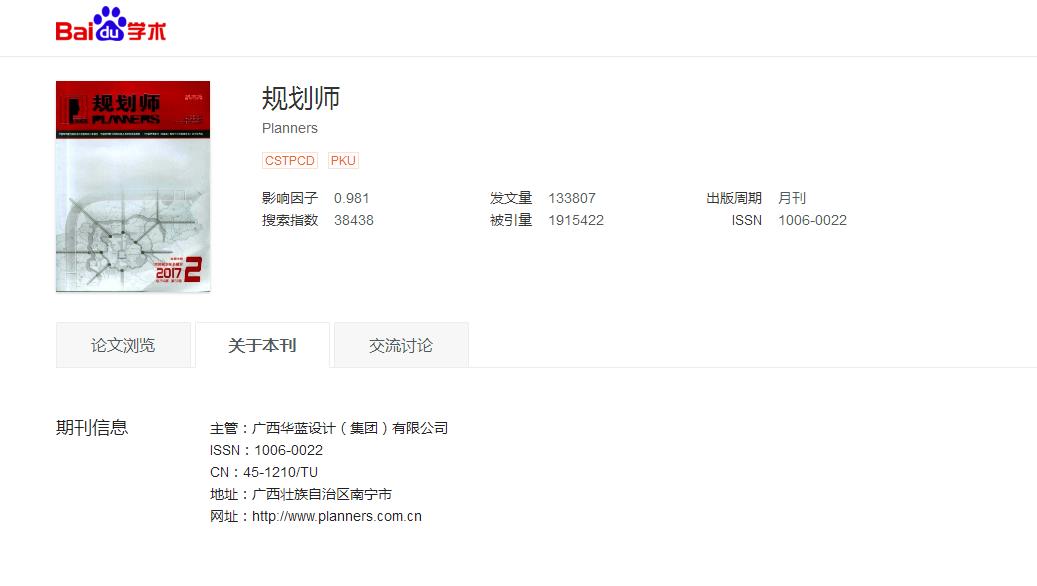This screenshot has width=1037, height=586.
Task: Click the 主管 广西华蓝设计 line
Action: tap(329, 429)
